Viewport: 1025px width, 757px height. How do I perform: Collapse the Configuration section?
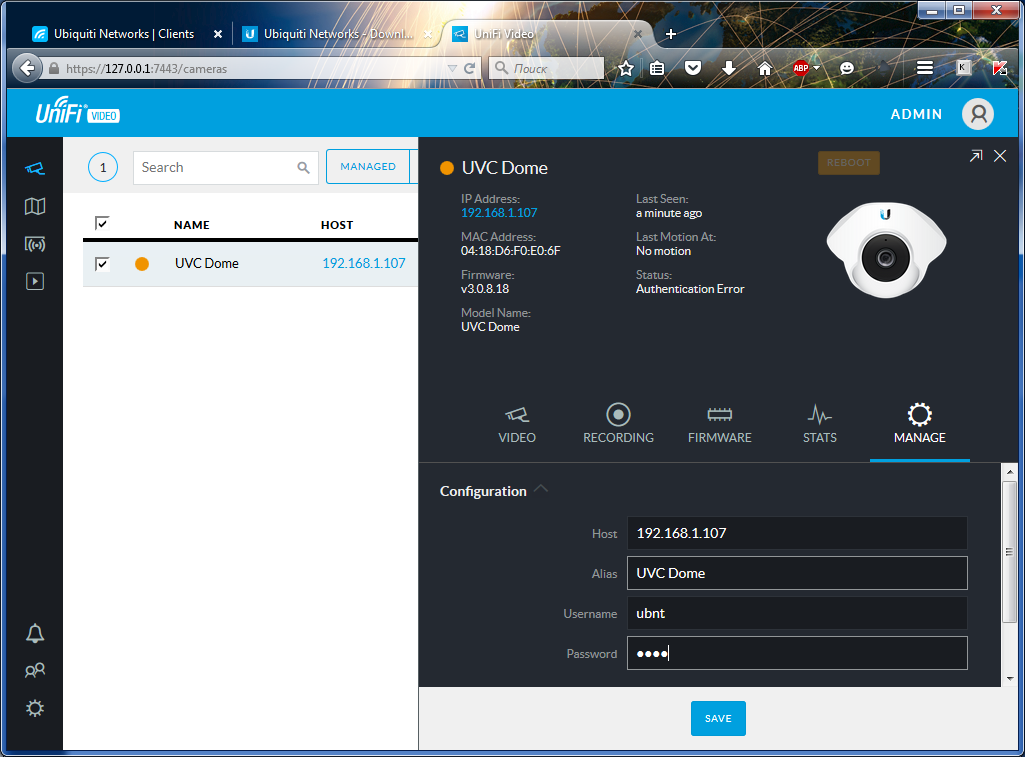[541, 489]
